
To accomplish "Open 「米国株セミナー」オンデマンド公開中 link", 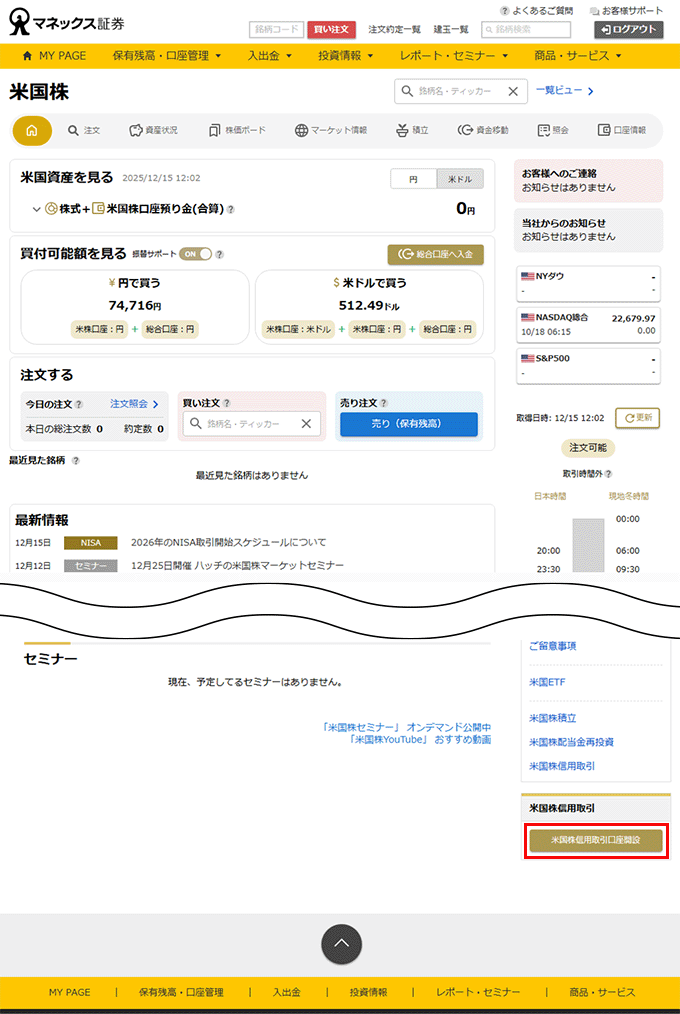I will (406, 728).
